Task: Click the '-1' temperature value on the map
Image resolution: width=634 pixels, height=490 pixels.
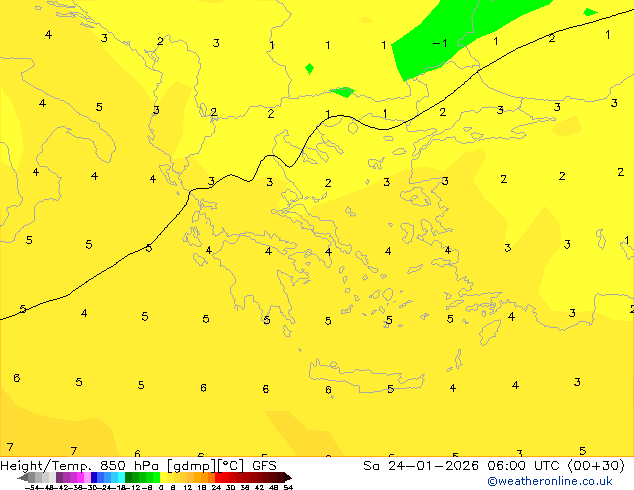Action: tap(440, 43)
